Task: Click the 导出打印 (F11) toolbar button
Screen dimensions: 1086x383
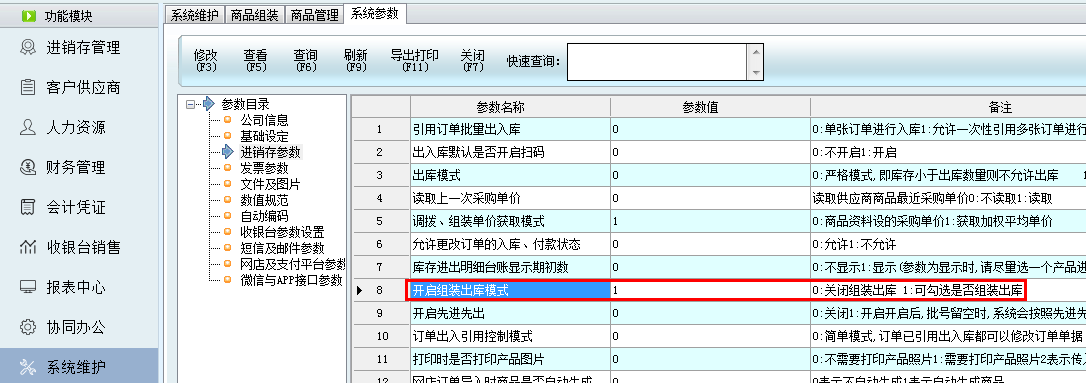Action: (415, 61)
